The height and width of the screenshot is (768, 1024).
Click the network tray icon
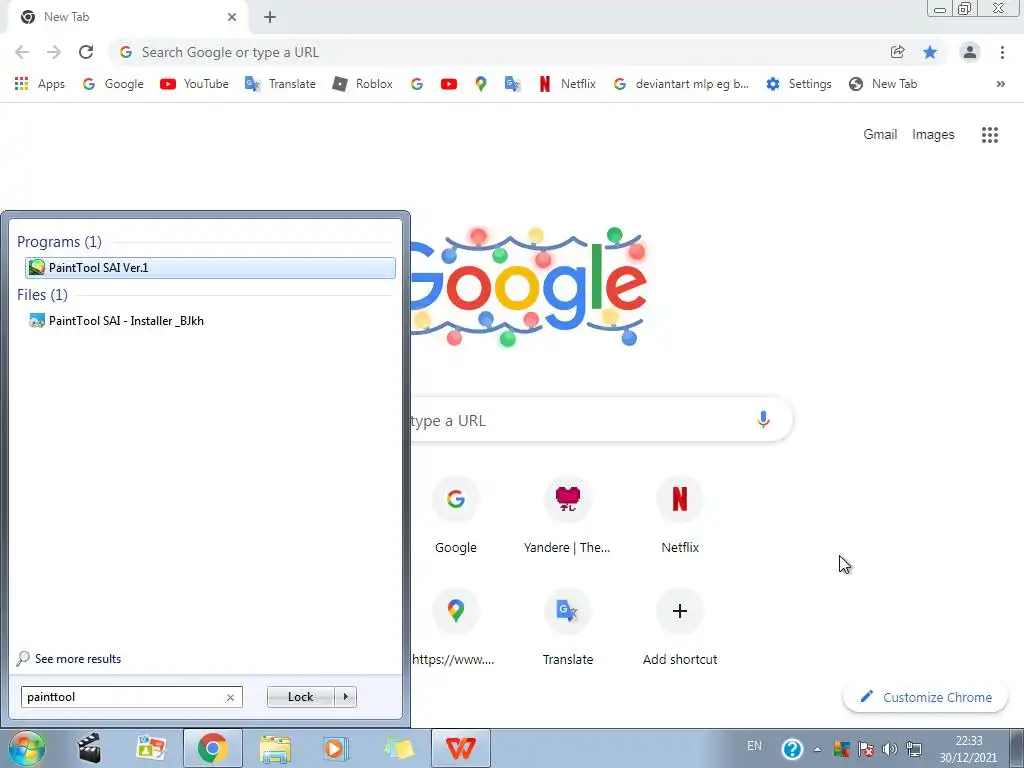tap(914, 749)
